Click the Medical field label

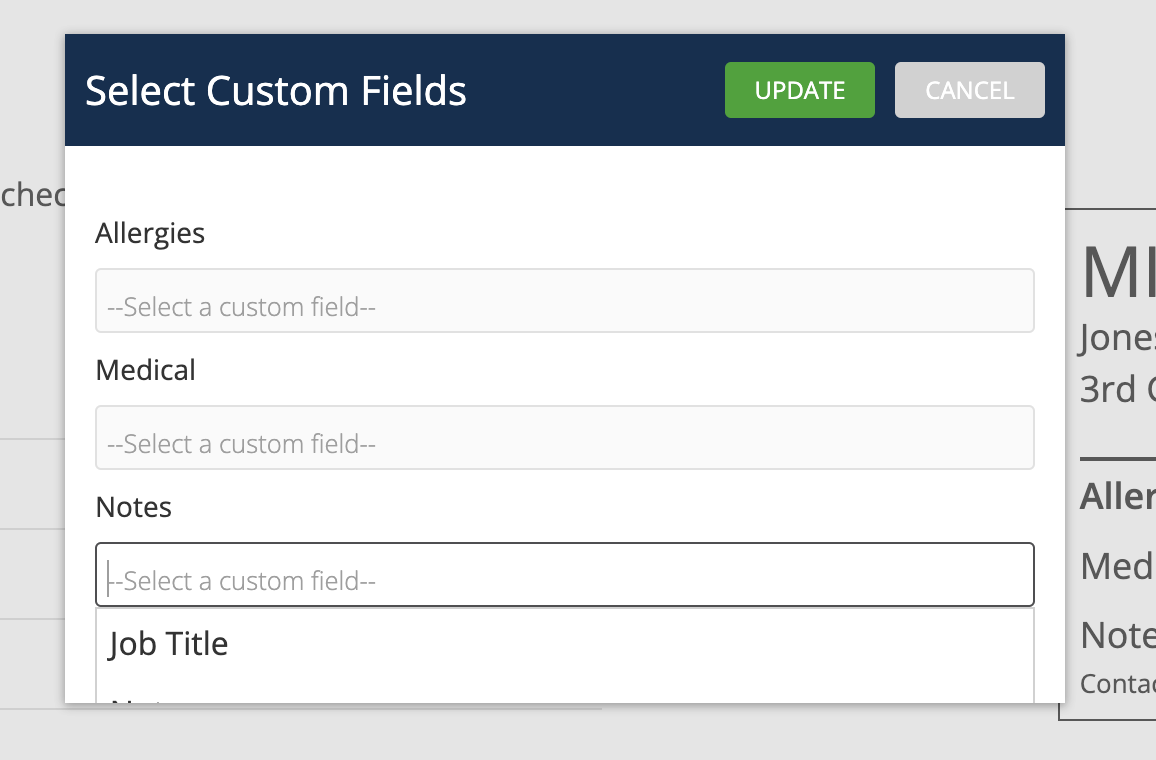tap(145, 370)
